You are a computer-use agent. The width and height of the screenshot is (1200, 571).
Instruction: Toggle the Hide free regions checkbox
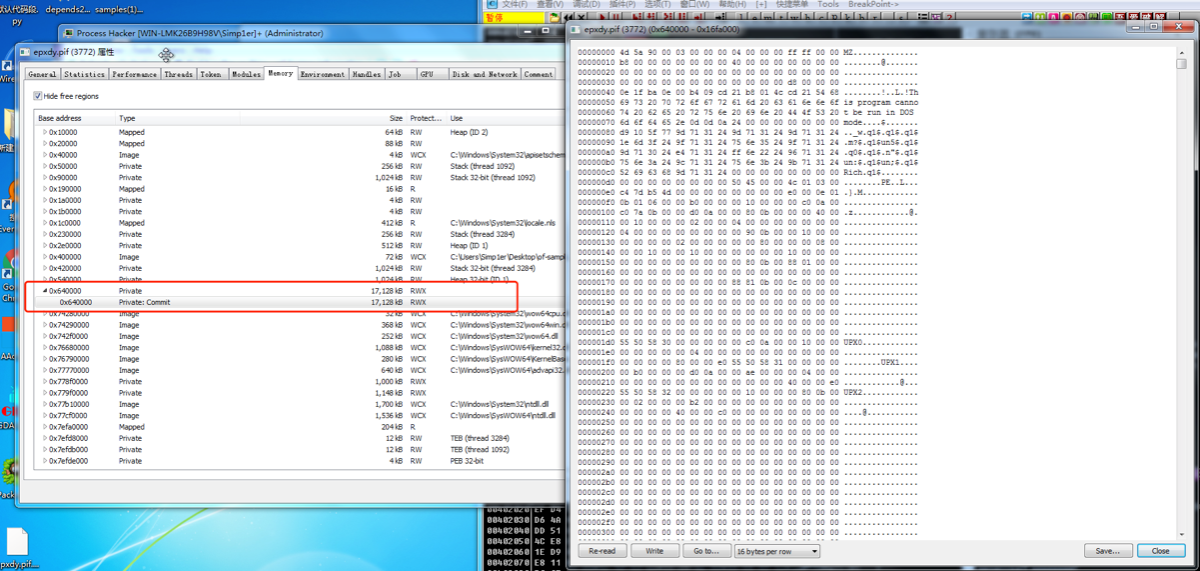[x=38, y=96]
